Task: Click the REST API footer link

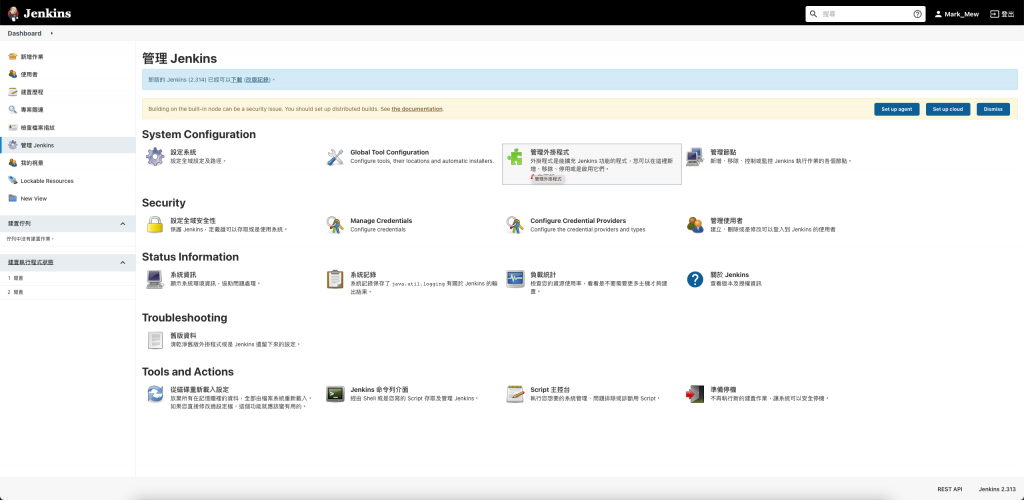Action: coord(950,489)
